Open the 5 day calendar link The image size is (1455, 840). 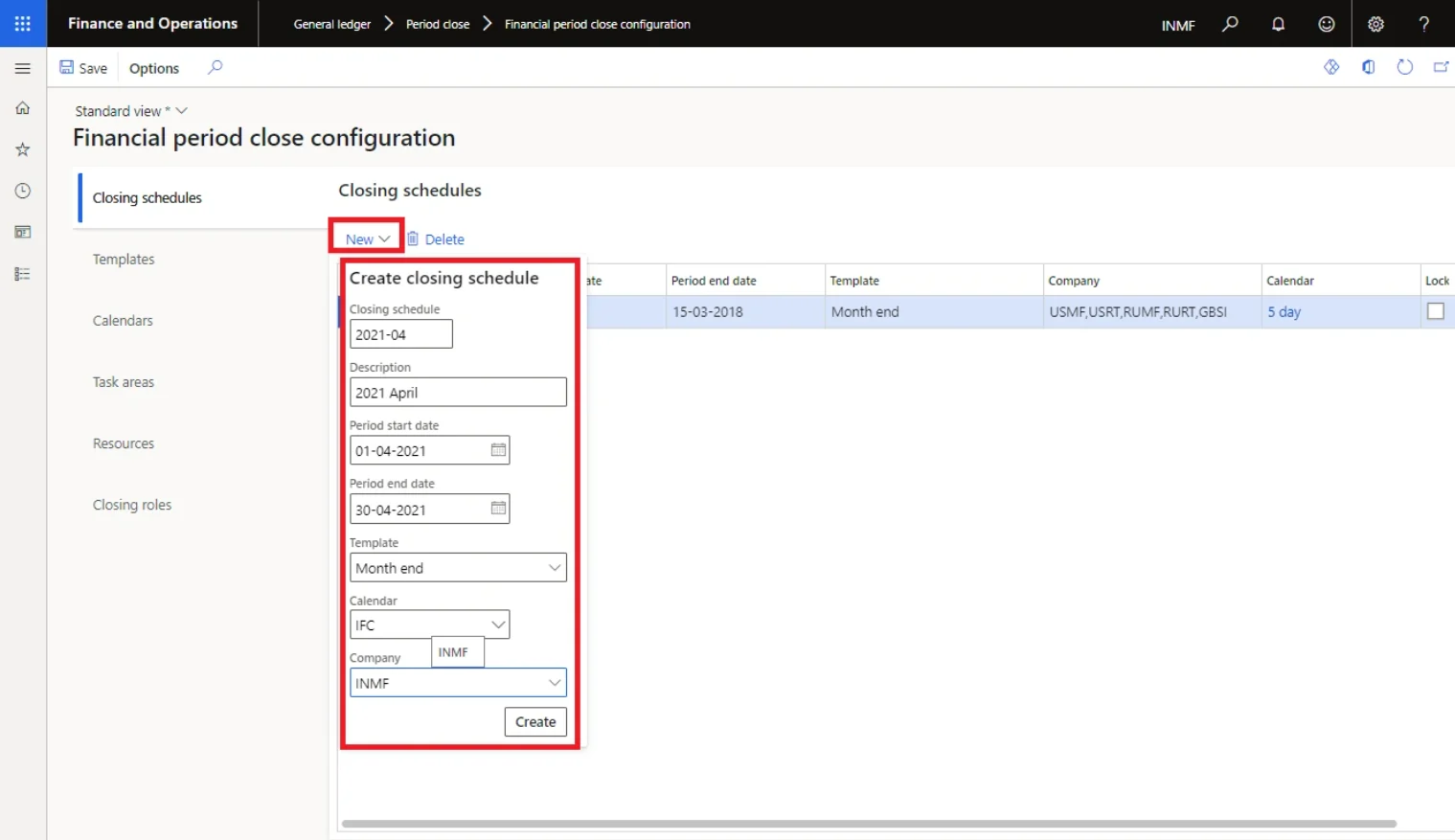pyautogui.click(x=1284, y=311)
